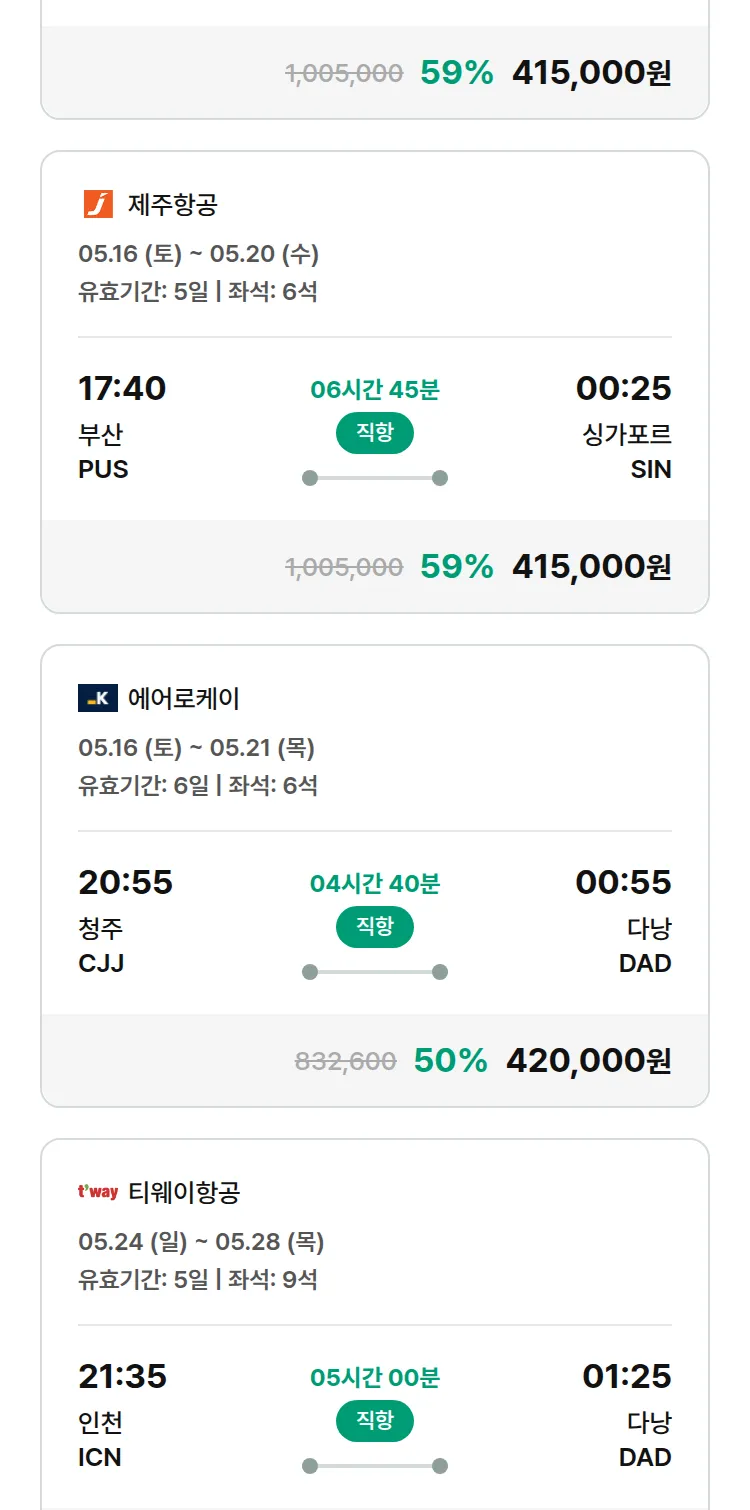750x1510 pixels.
Task: Click the 17:40 Busan departure time
Action: (x=122, y=388)
